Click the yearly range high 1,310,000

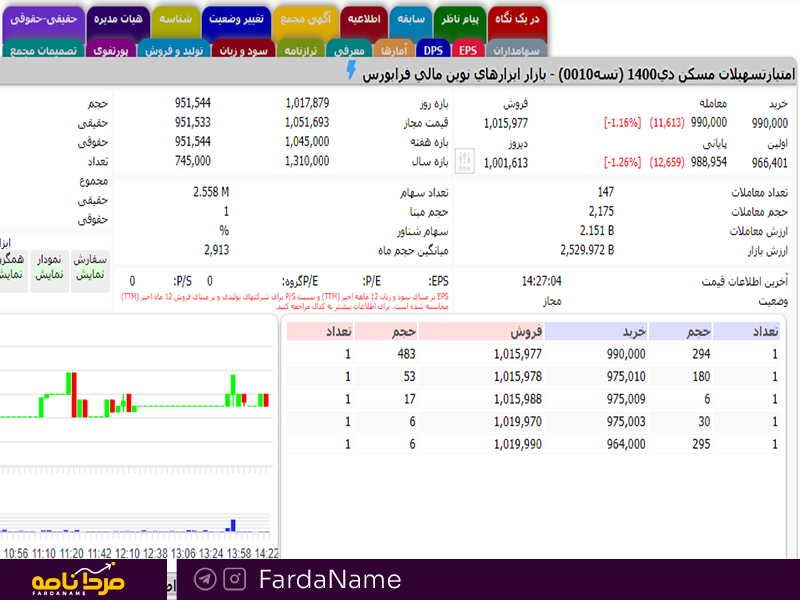pos(307,161)
